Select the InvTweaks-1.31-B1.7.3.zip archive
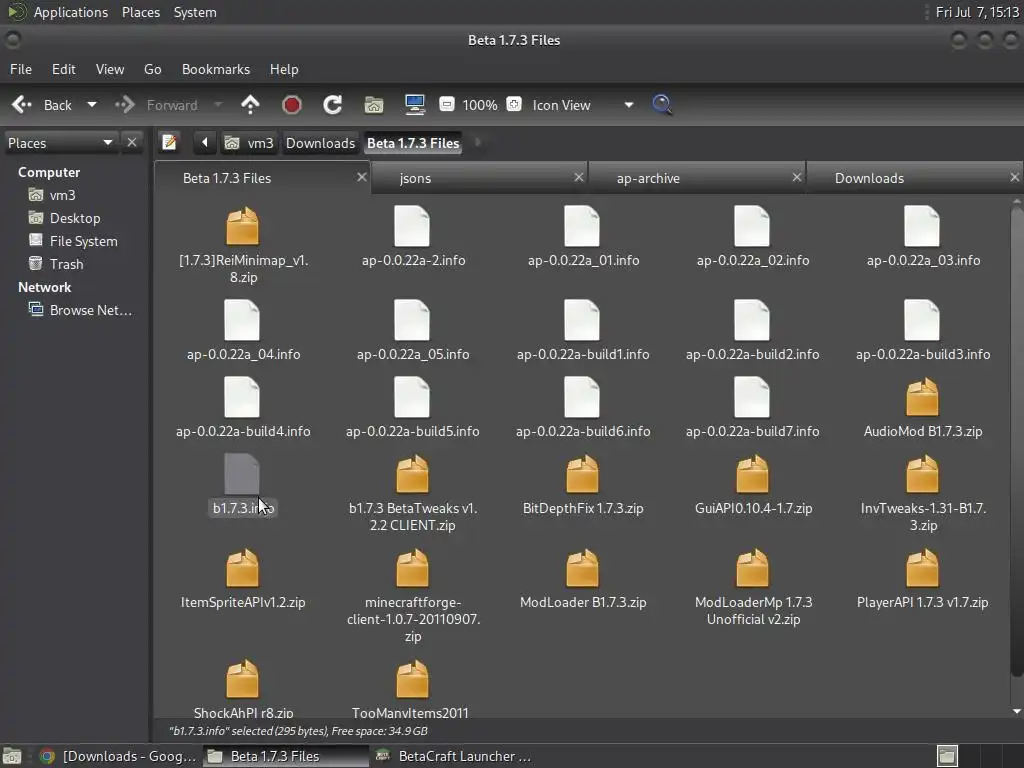 (922, 493)
